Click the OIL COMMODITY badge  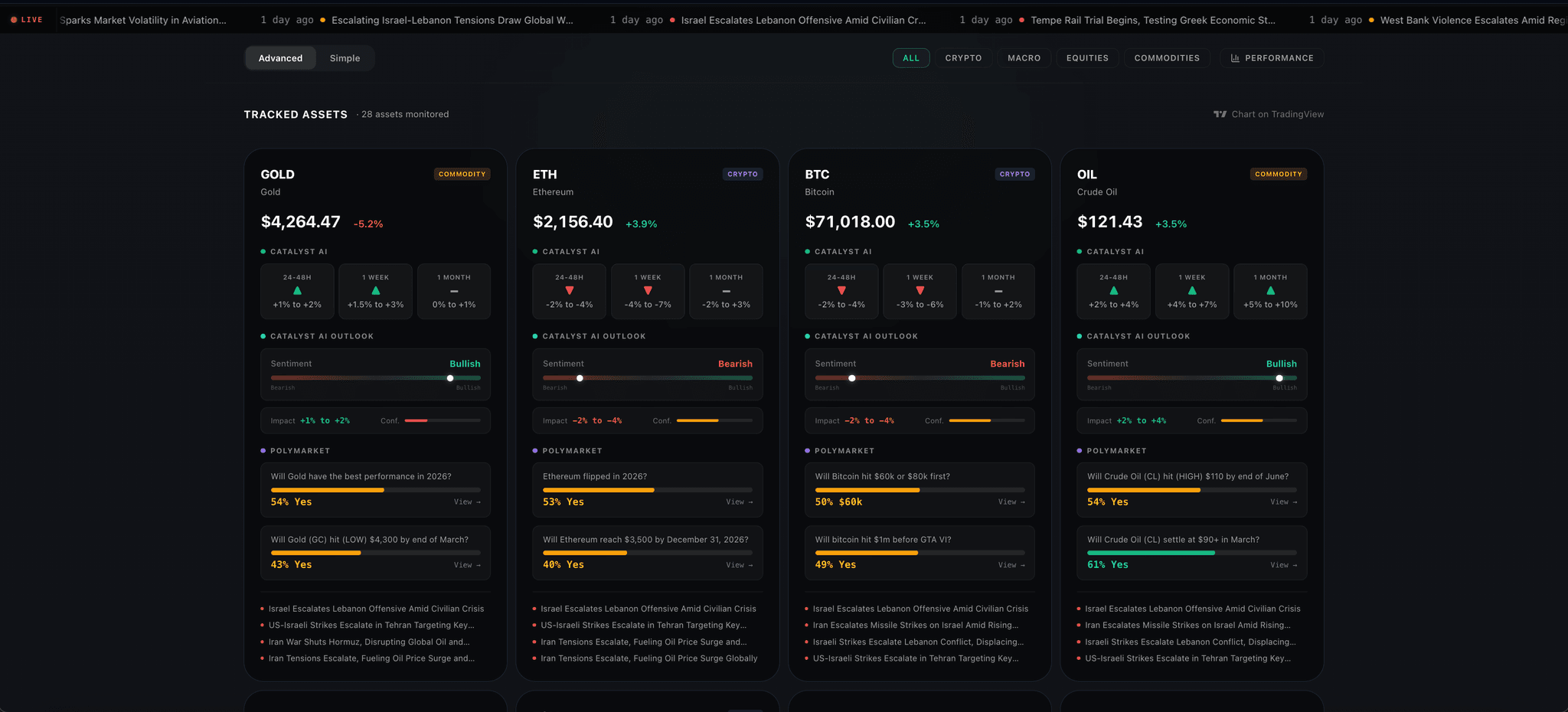point(1279,175)
